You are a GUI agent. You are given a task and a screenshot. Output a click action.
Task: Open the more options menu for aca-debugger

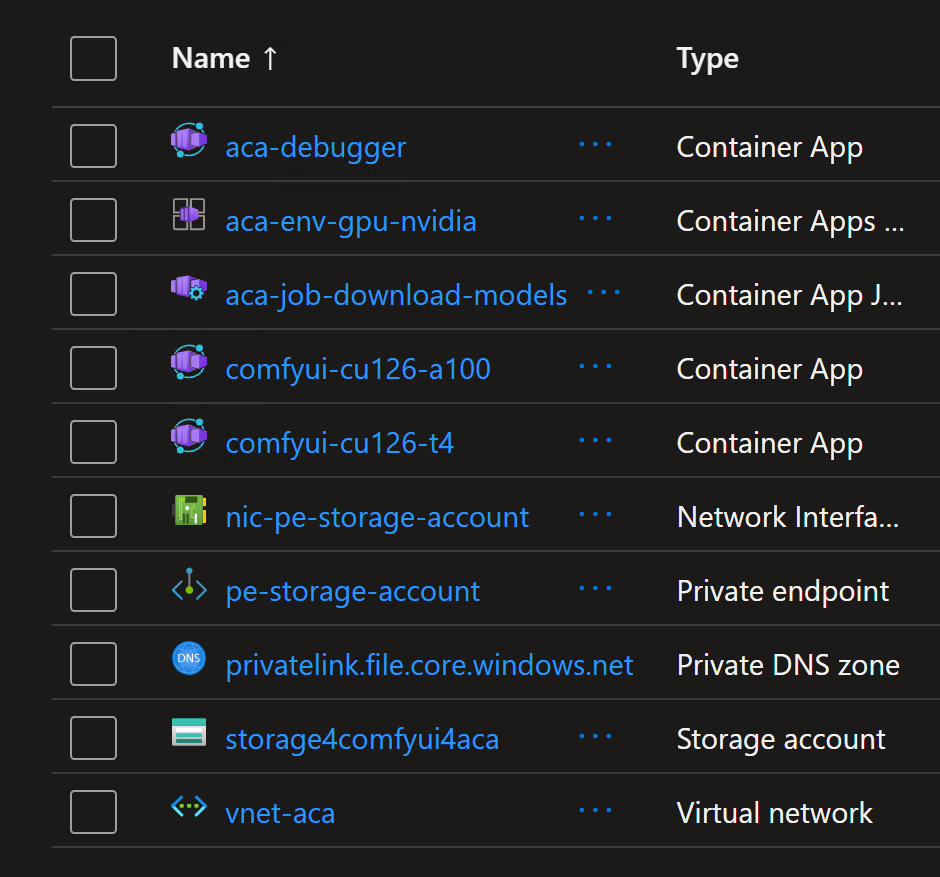[x=595, y=145]
